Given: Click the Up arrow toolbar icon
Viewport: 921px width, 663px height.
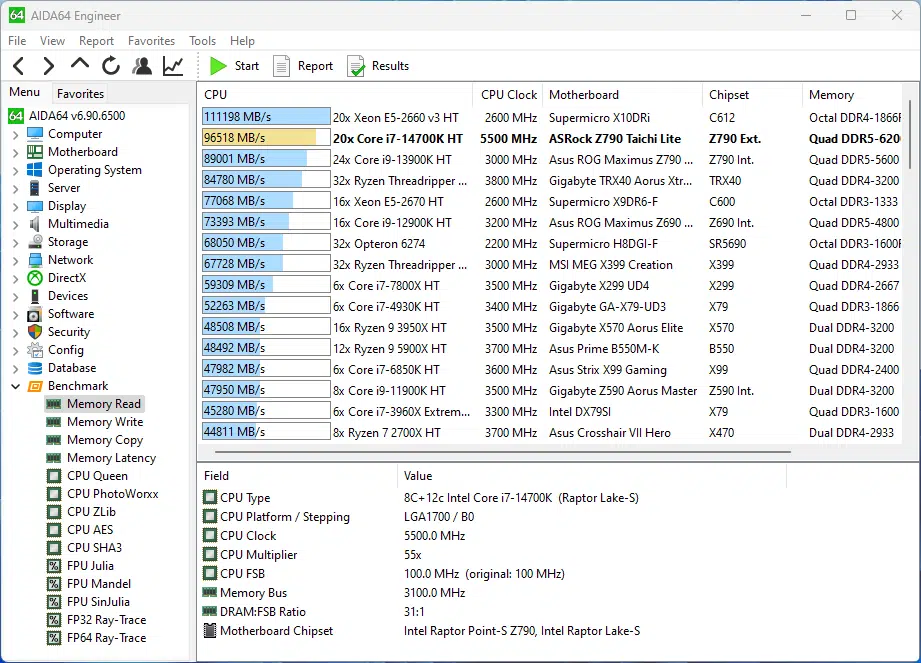Looking at the screenshot, I should pyautogui.click(x=80, y=65).
